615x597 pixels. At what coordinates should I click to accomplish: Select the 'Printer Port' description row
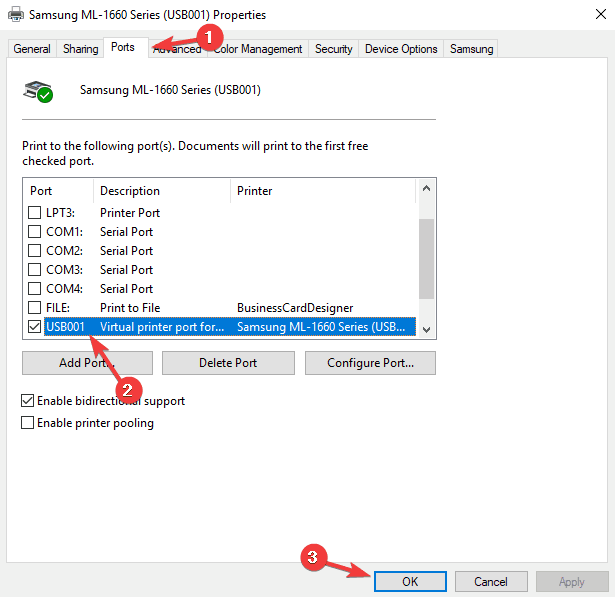130,213
